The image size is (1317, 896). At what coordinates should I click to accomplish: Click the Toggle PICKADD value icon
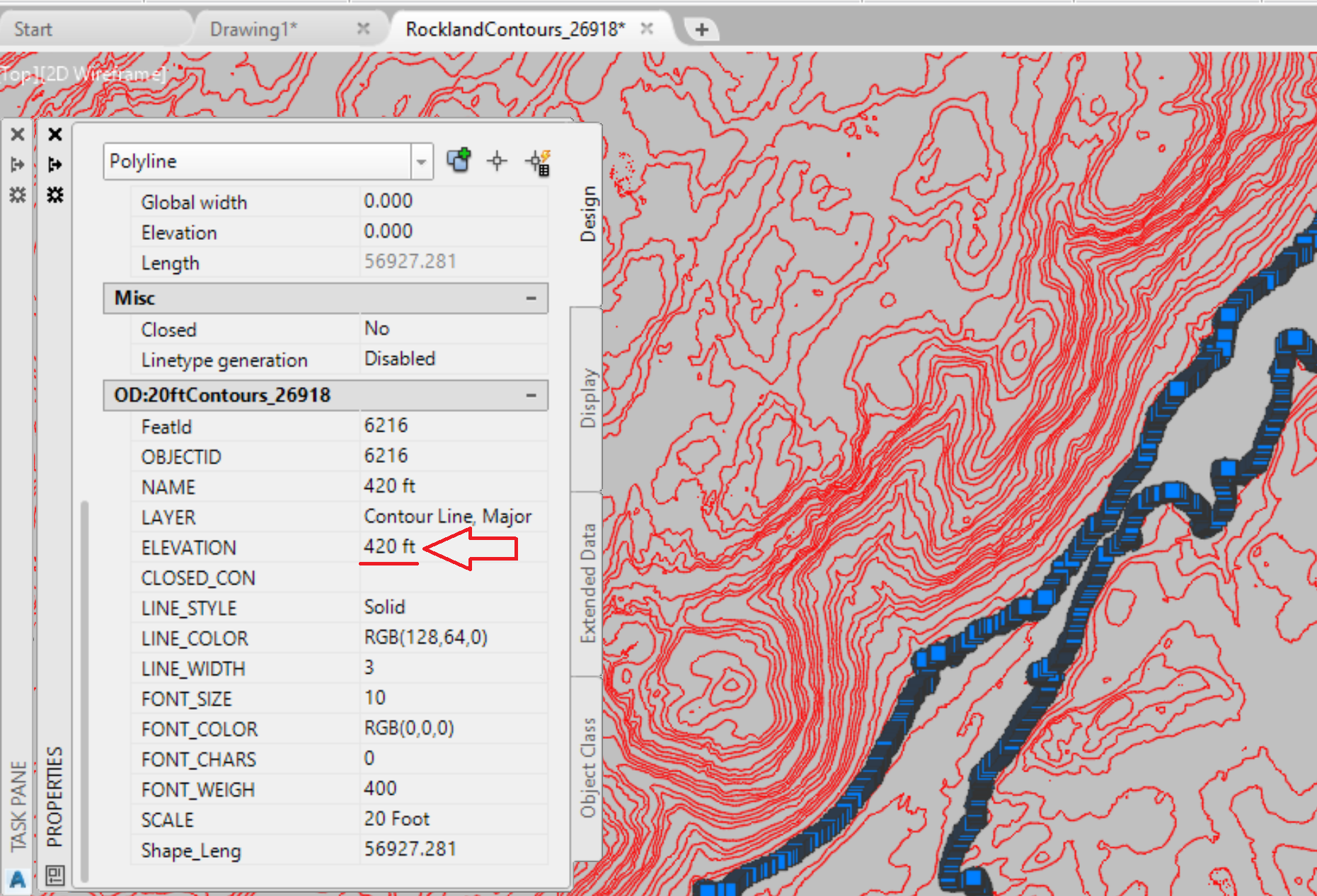point(459,161)
